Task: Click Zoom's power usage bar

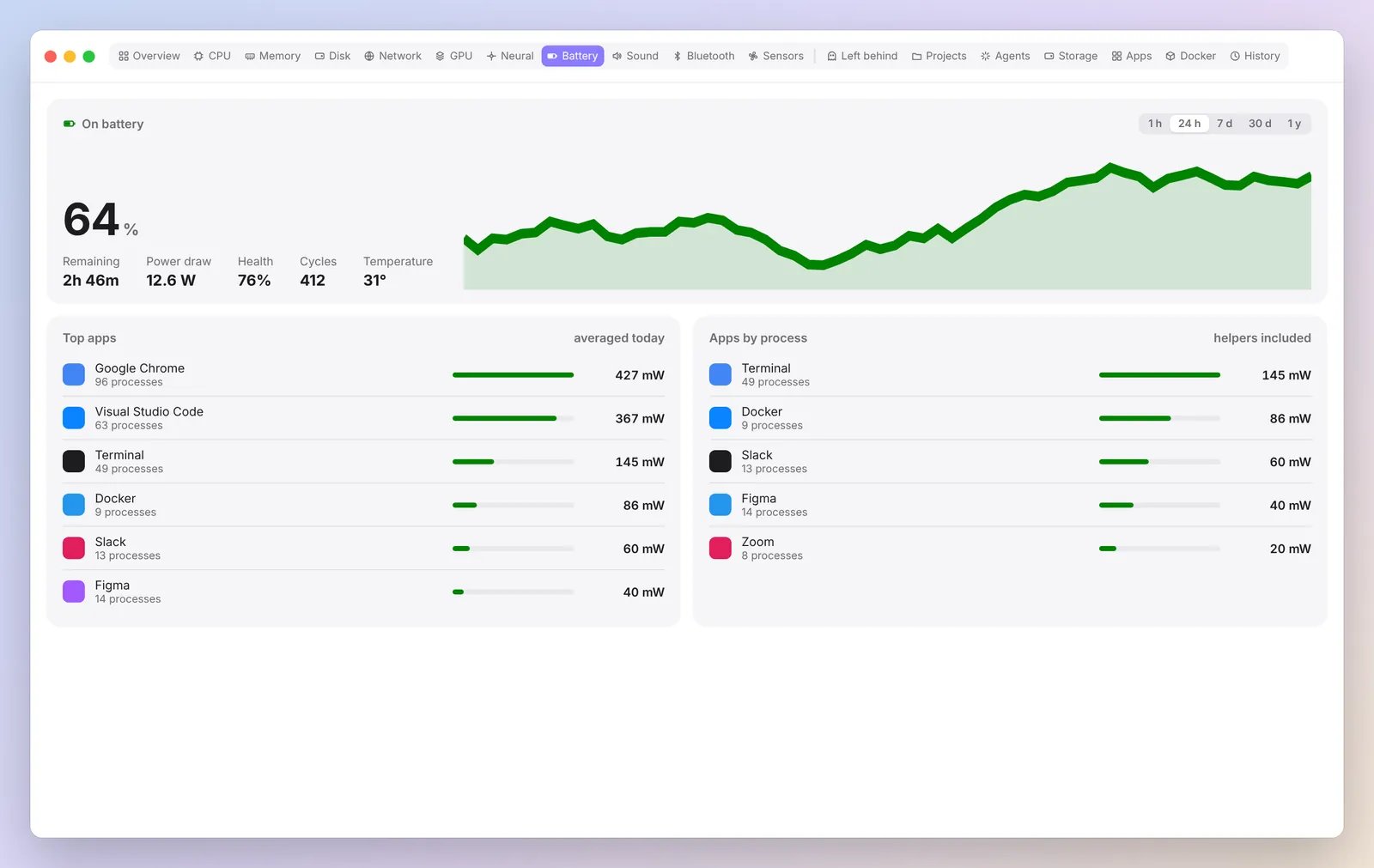Action: coord(1159,549)
